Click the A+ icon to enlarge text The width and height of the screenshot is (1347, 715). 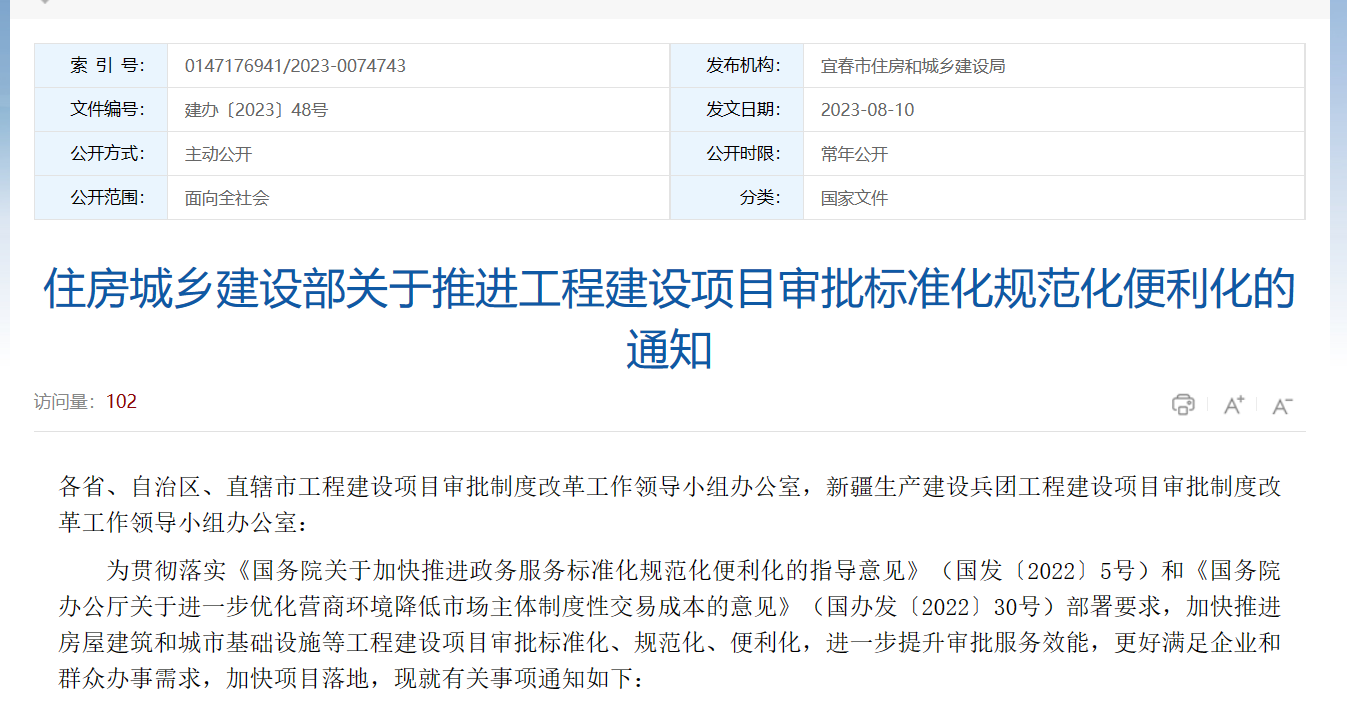pyautogui.click(x=1231, y=404)
